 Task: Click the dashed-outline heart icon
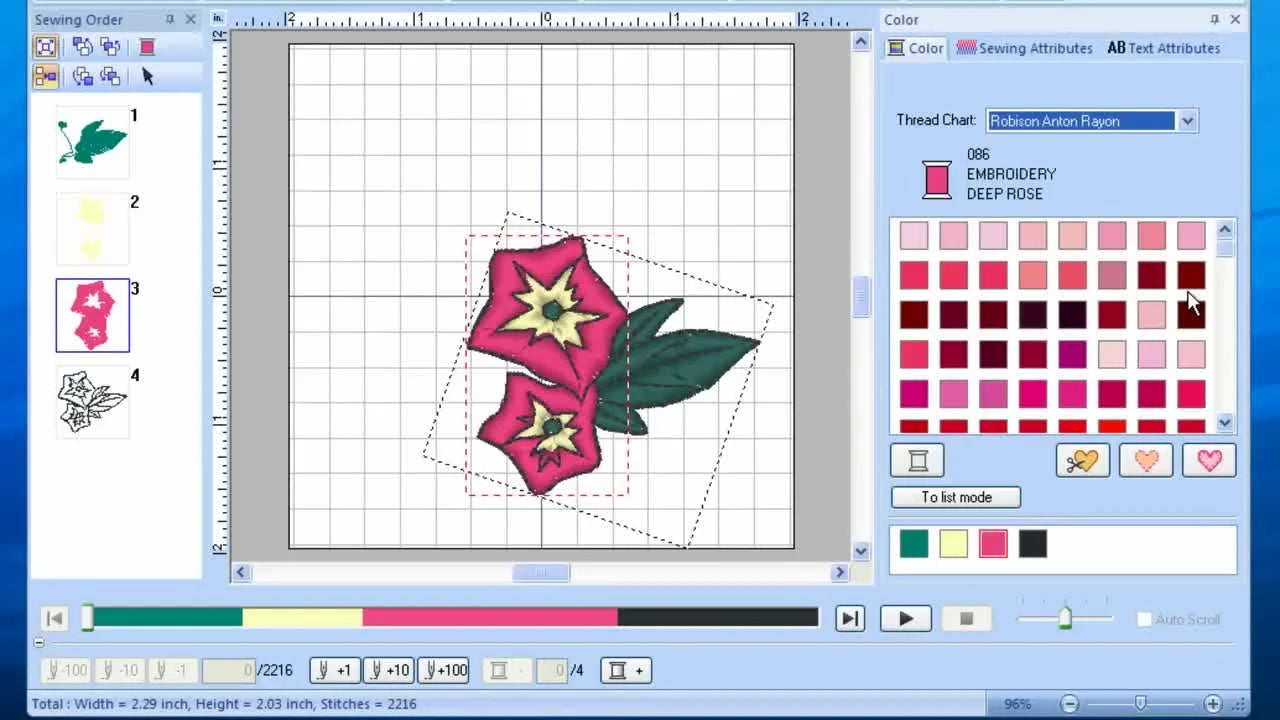point(1146,460)
